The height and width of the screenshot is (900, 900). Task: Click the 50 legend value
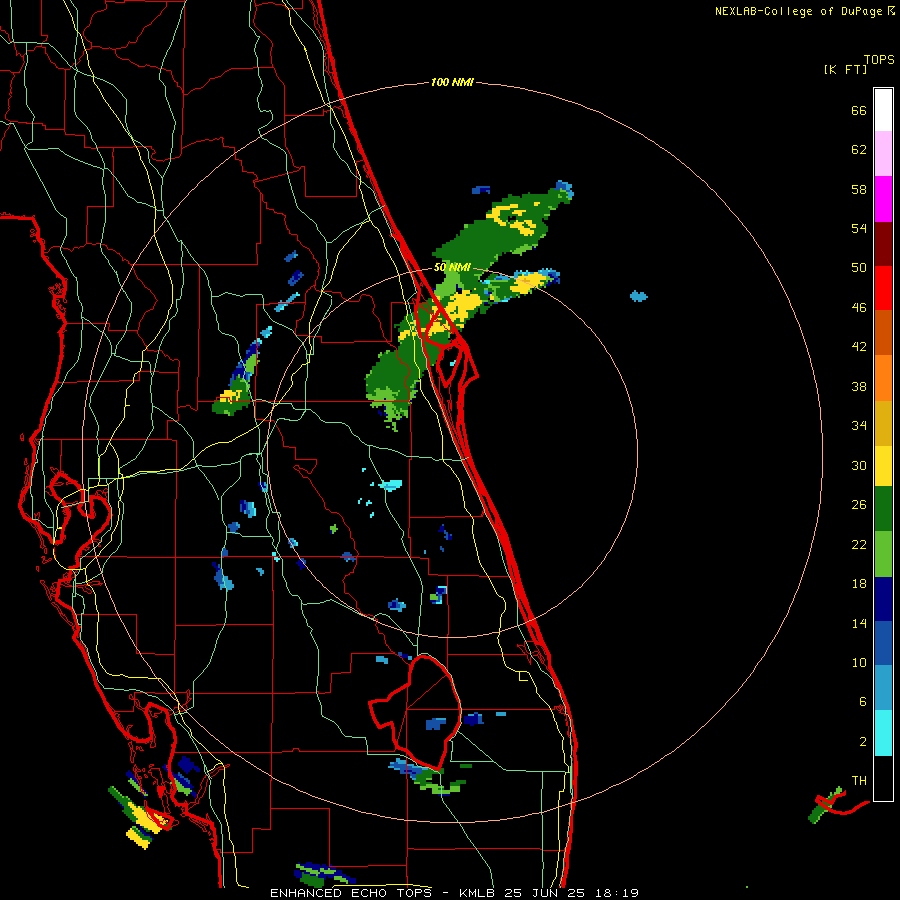coord(859,268)
